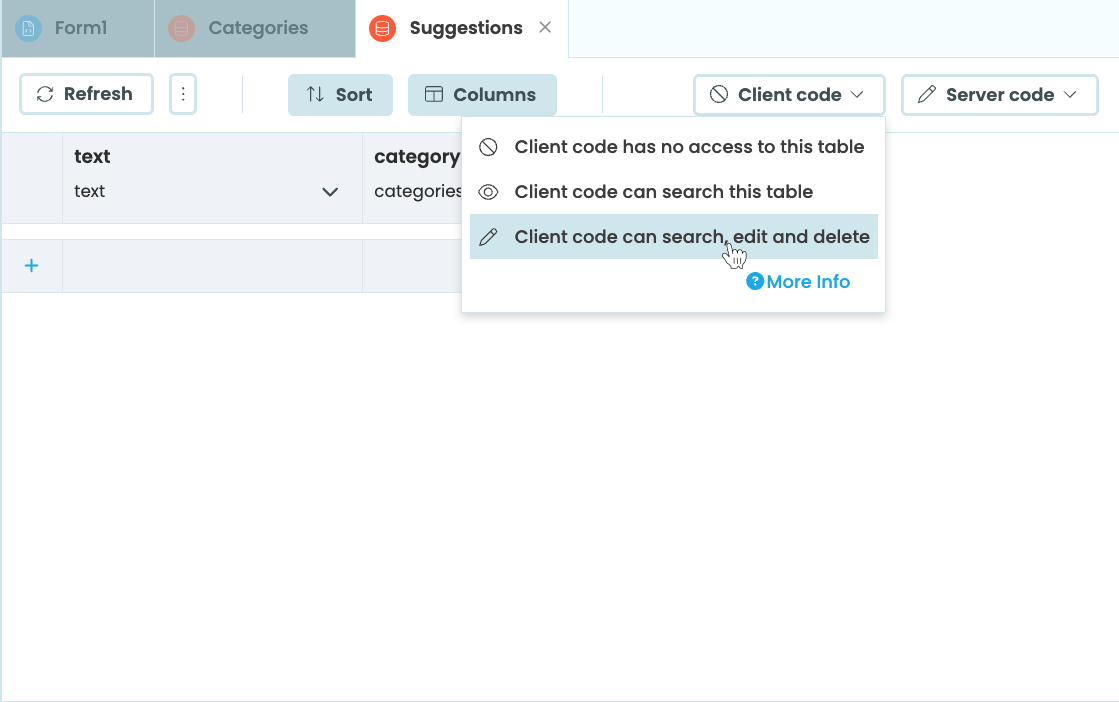
Task: Click the Columns grid icon
Action: click(434, 94)
